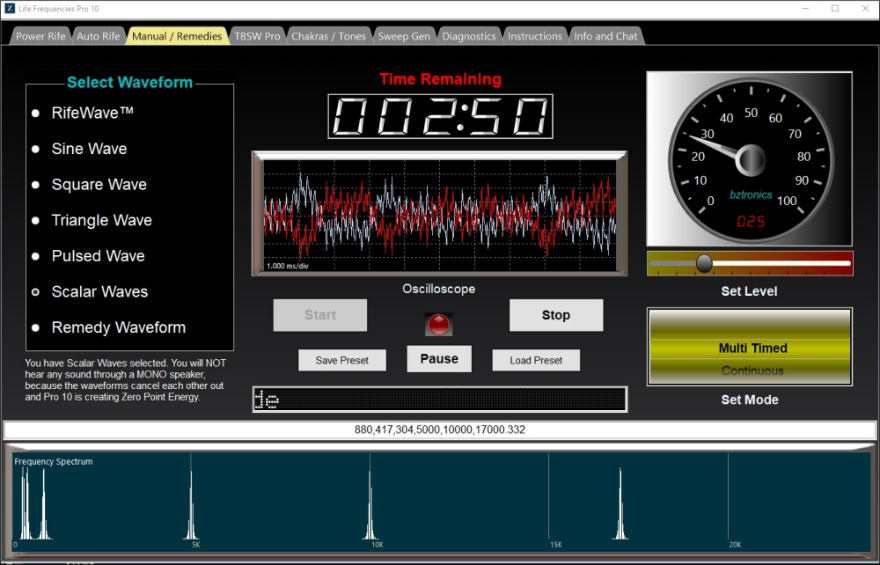Viewport: 880px width, 565px height.
Task: Click the red indicator light
Action: (x=438, y=323)
